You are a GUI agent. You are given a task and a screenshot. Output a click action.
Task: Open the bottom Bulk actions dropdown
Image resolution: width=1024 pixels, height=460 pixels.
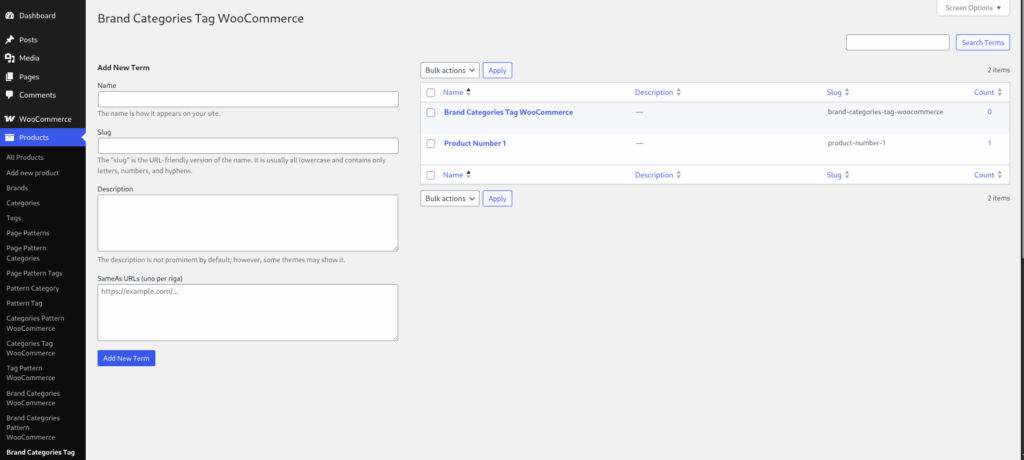click(450, 199)
